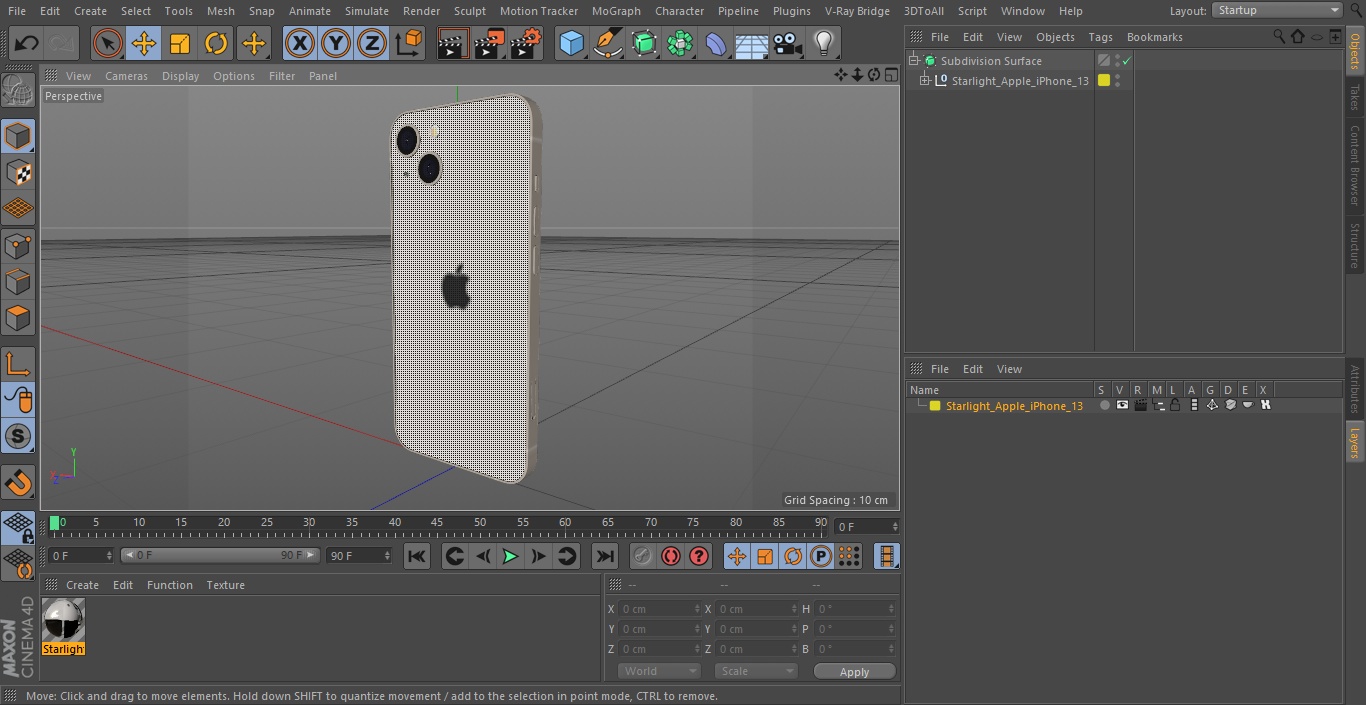1366x705 pixels.
Task: Go to end of animation
Action: [604, 556]
